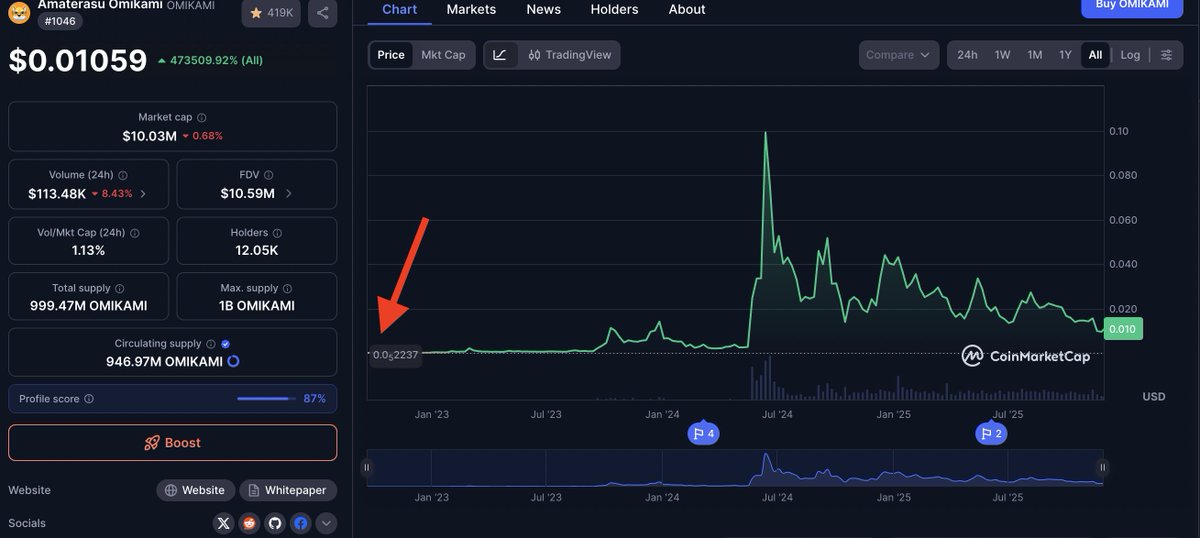Select All time range
This screenshot has height=538, width=1200.
[x=1096, y=55]
